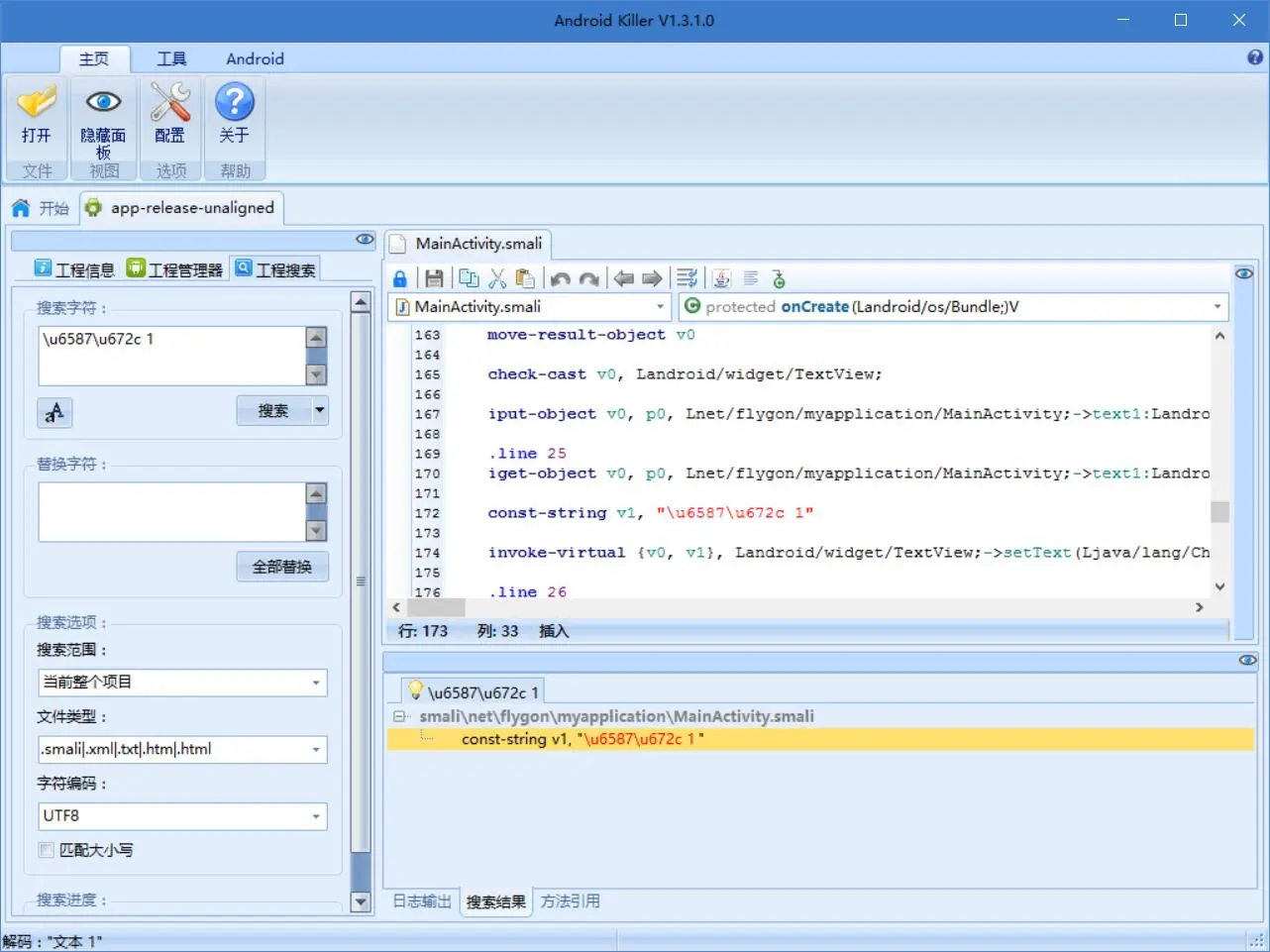Open the 搜索范围 dropdown 当前整个项目
This screenshot has height=952, width=1270.
[182, 683]
